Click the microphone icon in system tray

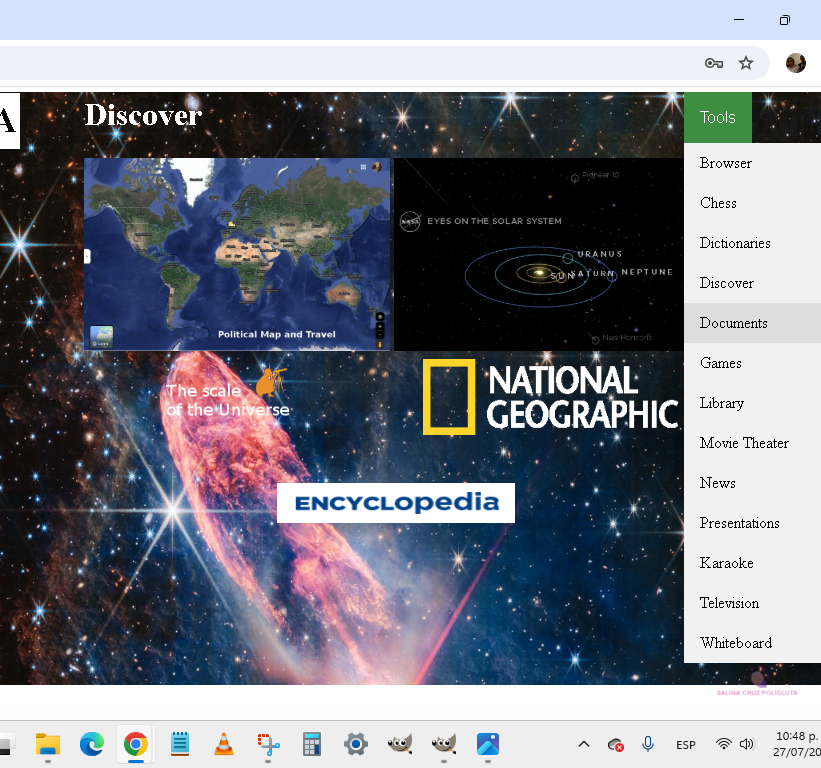pos(648,744)
